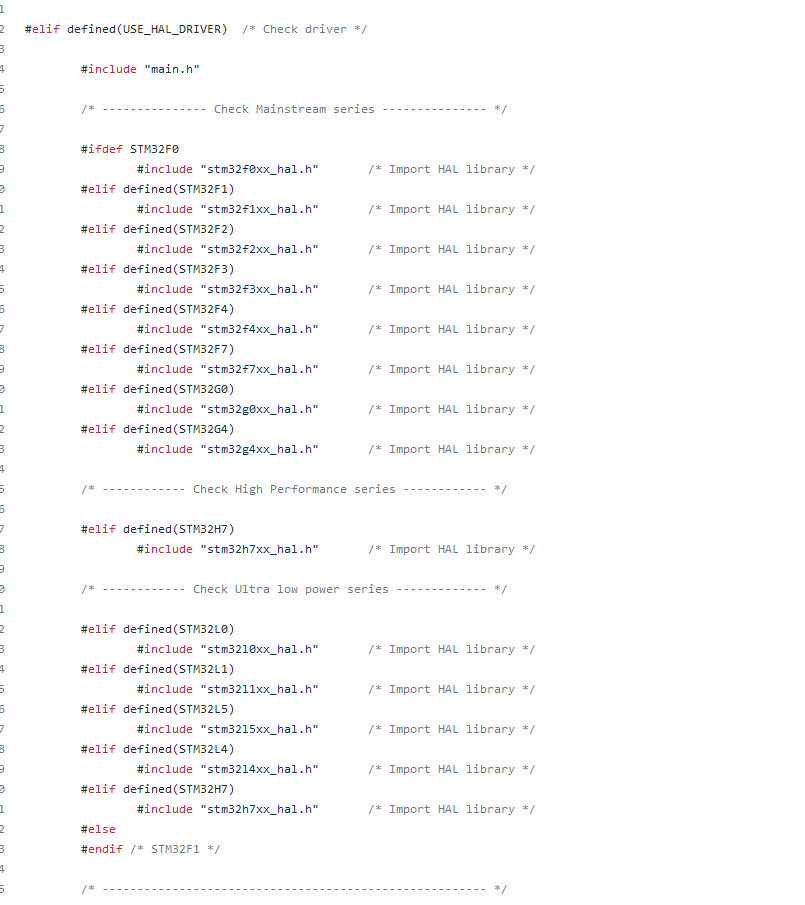
Task: Select the string "stm32l1xx_hal.h"
Action: click(259, 690)
